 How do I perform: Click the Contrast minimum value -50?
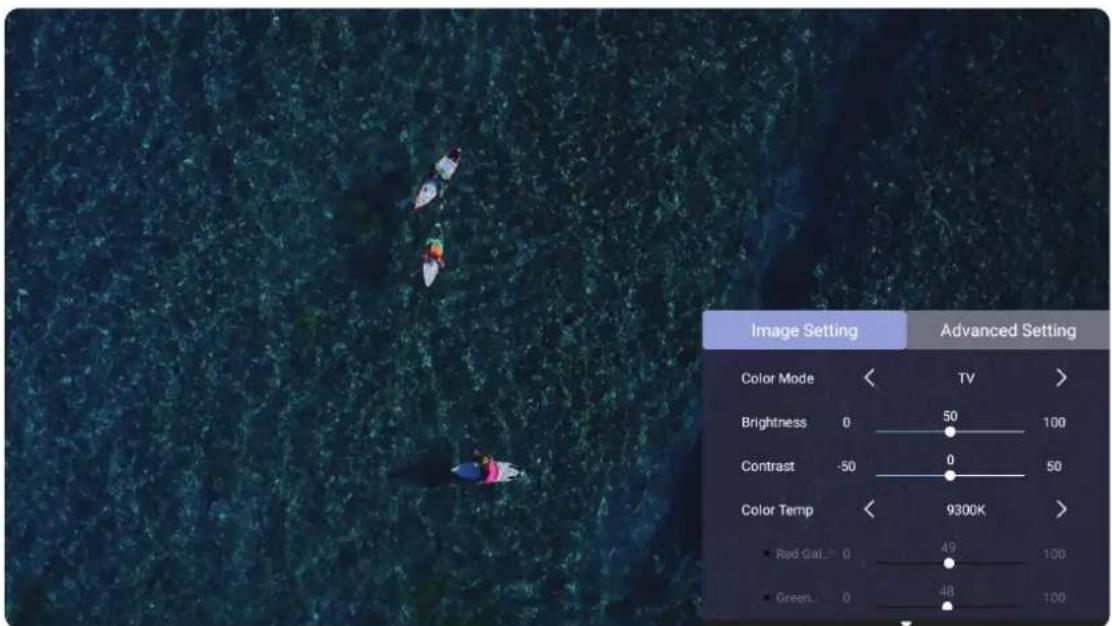pos(846,466)
